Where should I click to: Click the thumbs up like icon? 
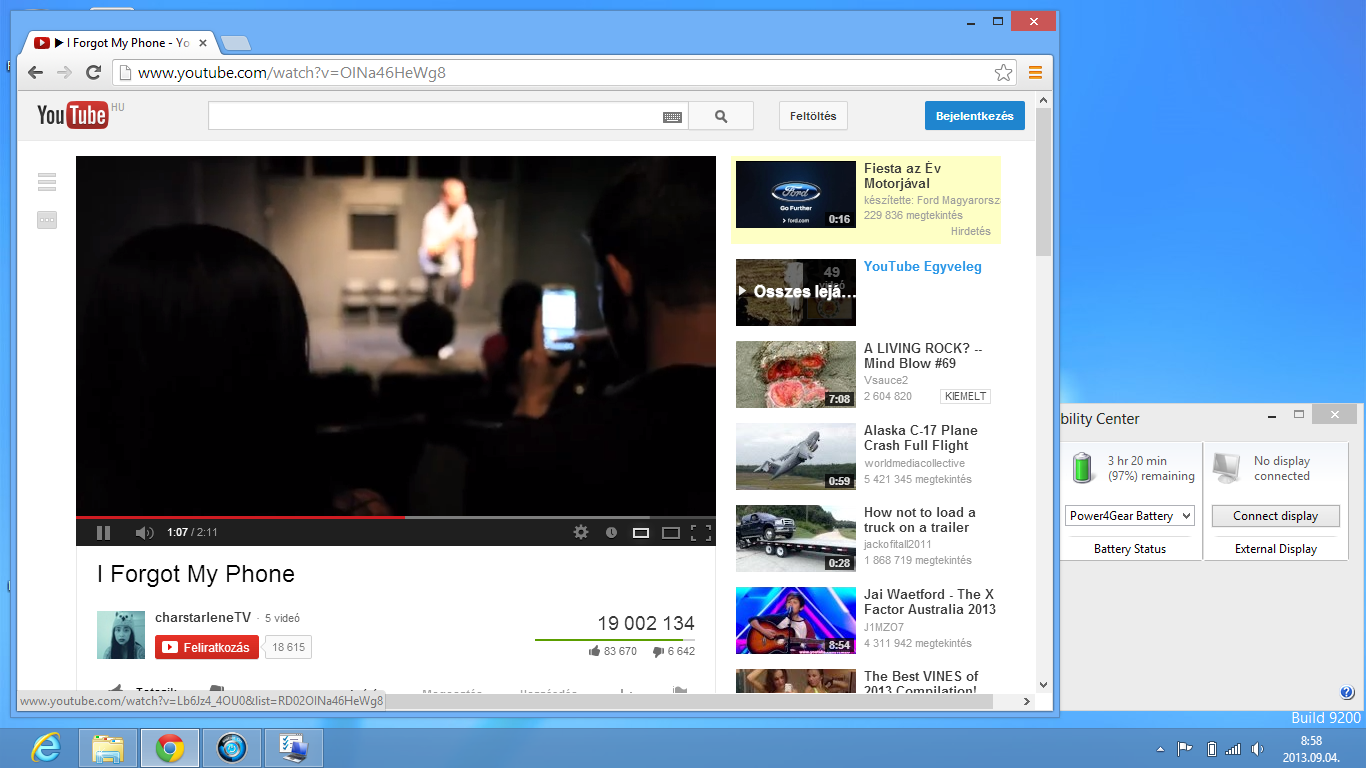(x=595, y=651)
